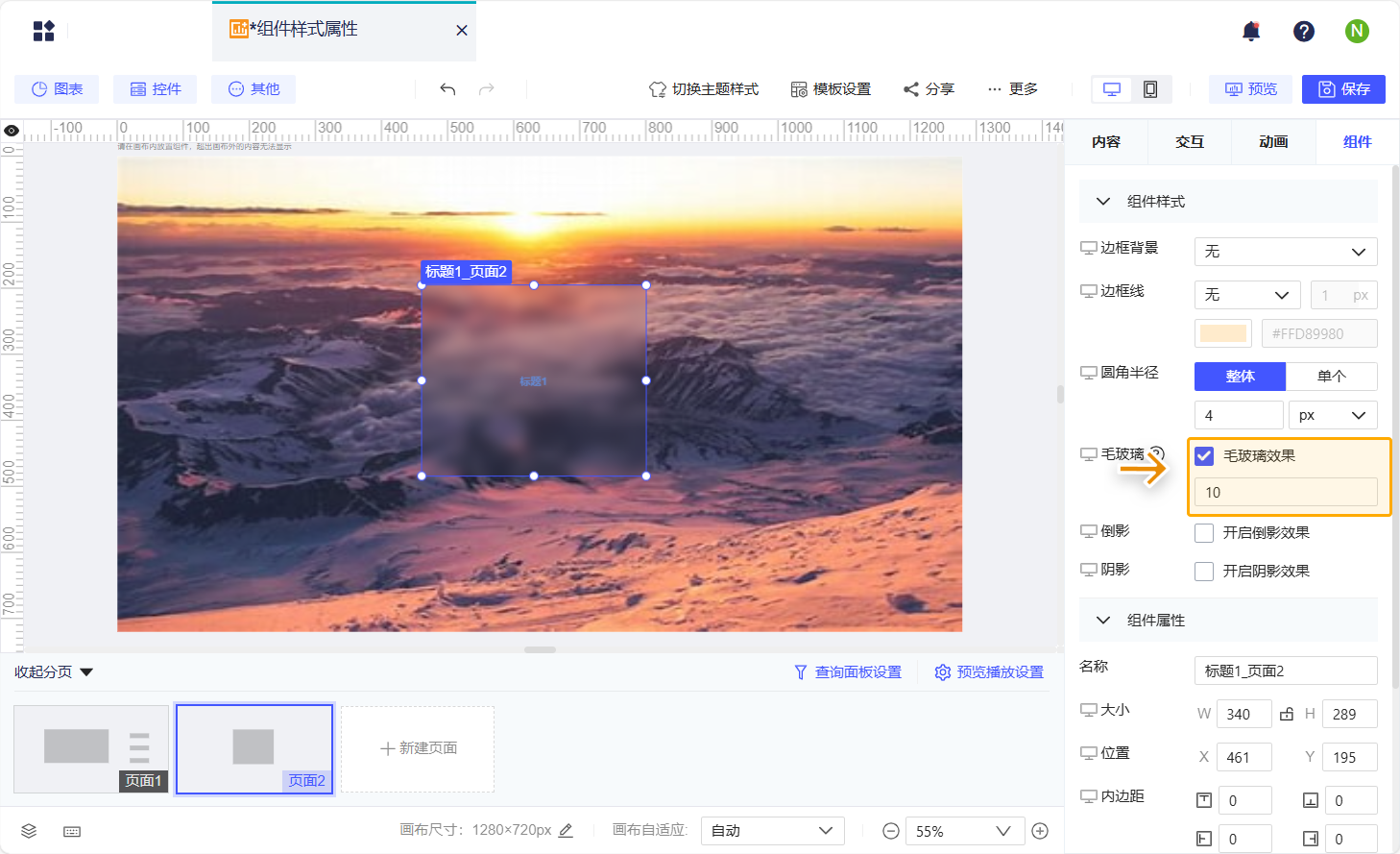
Task: Toggle the canvas ruler eye icon
Action: 12,131
